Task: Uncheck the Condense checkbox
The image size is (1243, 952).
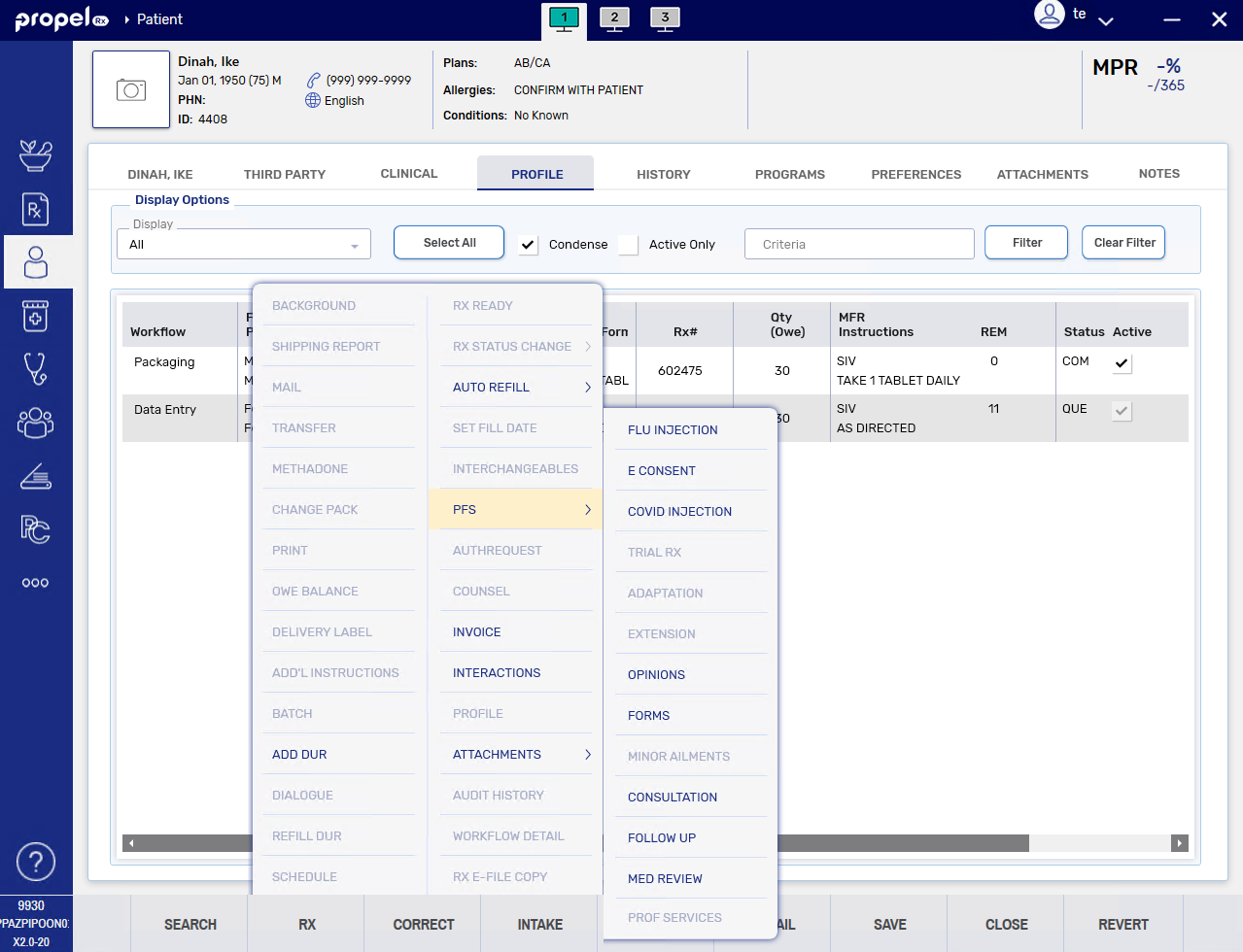Action: pyautogui.click(x=528, y=245)
